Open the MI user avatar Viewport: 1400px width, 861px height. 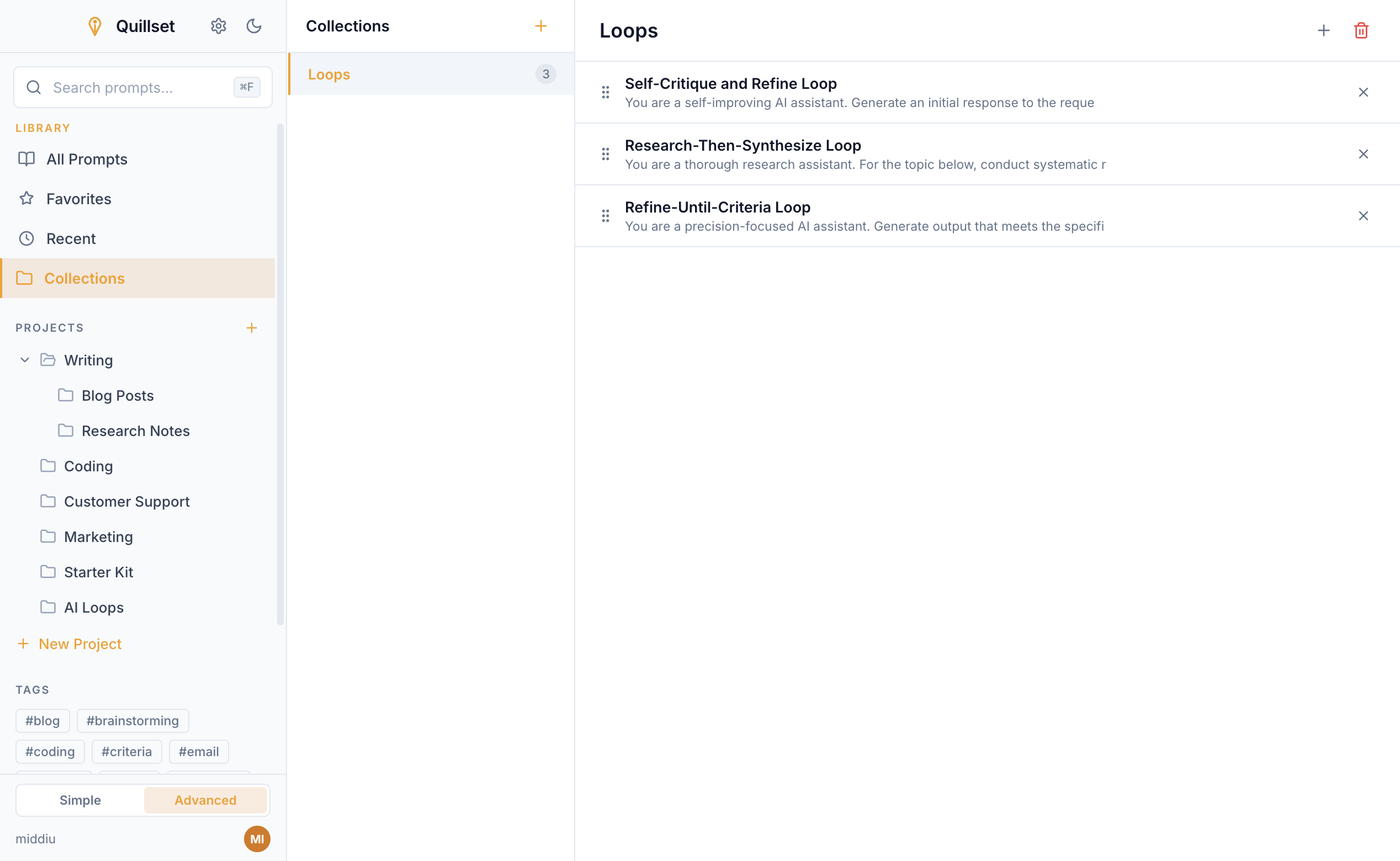point(257,839)
